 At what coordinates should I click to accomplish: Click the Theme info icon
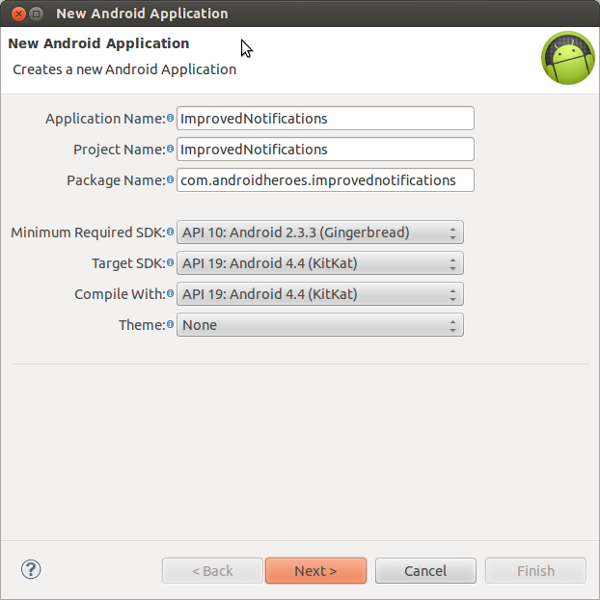coord(170,324)
